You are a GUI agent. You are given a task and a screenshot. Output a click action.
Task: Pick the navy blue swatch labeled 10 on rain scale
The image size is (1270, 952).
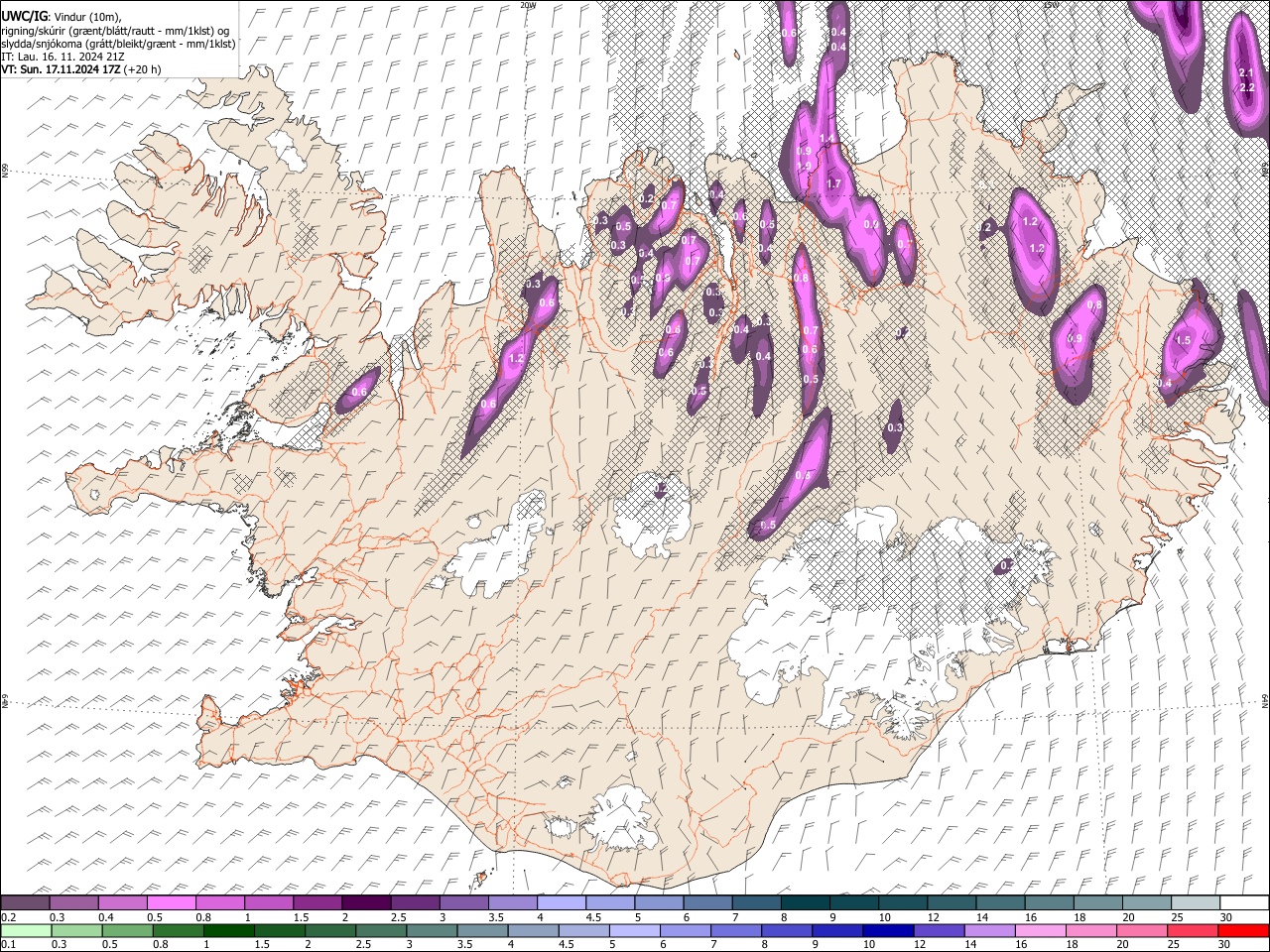coord(888,931)
